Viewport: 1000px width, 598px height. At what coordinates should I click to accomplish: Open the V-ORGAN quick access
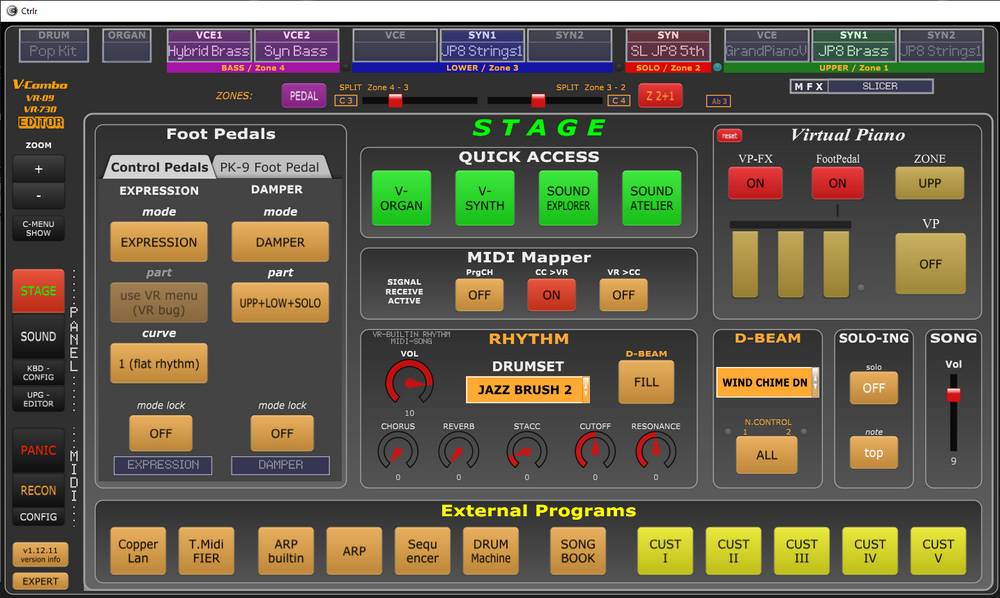click(x=401, y=198)
